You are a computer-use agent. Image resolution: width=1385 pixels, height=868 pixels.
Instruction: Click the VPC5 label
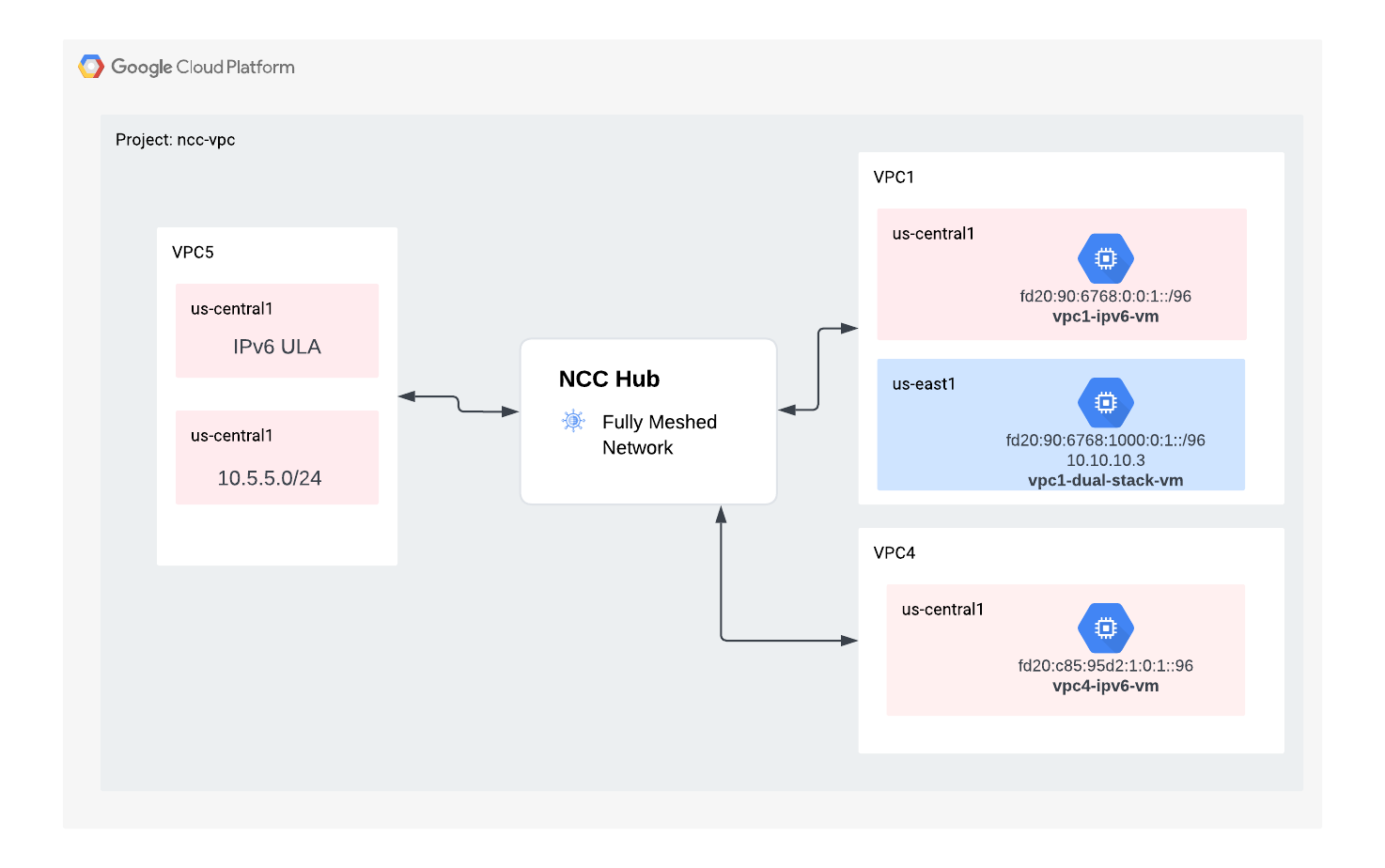[x=193, y=252]
